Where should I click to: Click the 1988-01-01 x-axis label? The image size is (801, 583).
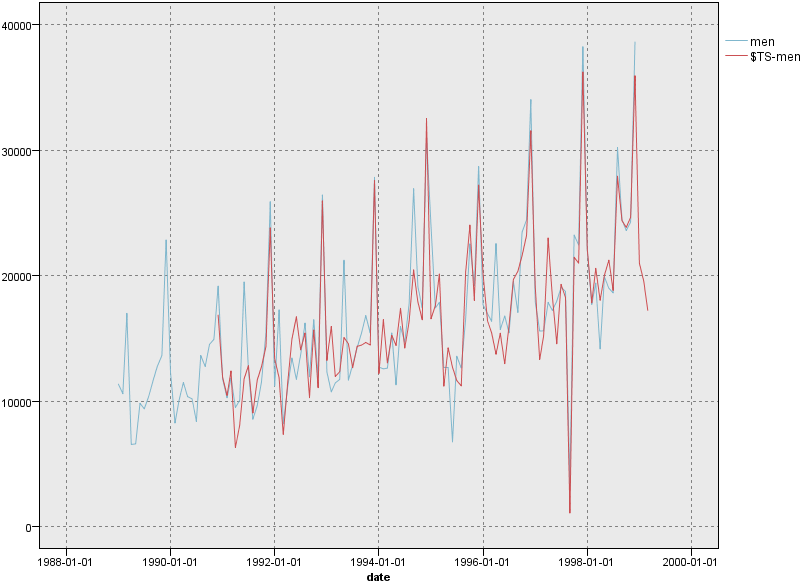(66, 562)
